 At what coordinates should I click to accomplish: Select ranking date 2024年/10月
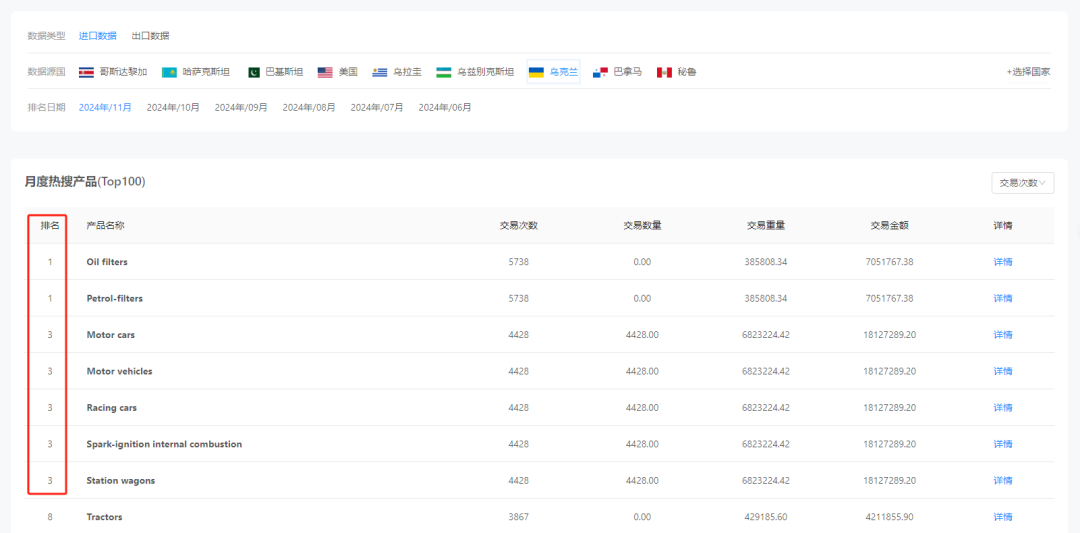pyautogui.click(x=173, y=107)
